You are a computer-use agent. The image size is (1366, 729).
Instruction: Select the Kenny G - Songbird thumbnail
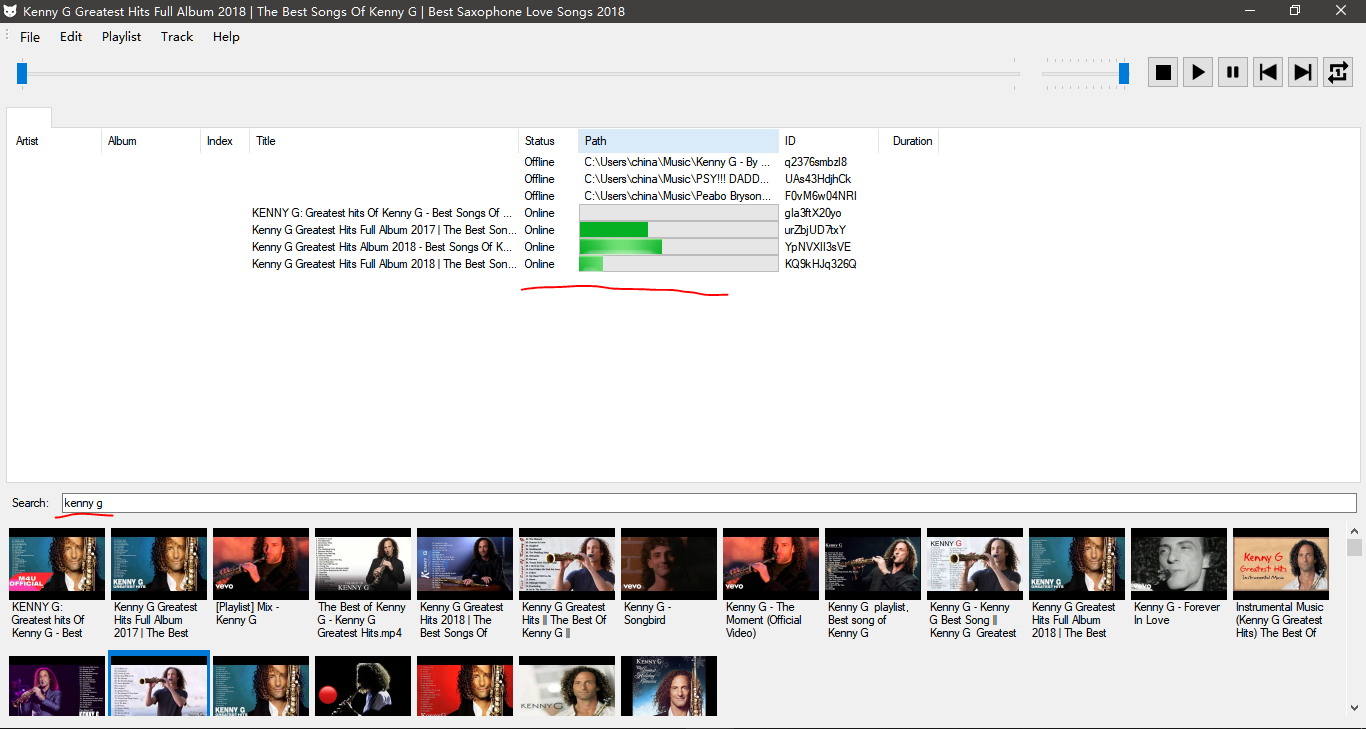pyautogui.click(x=669, y=563)
